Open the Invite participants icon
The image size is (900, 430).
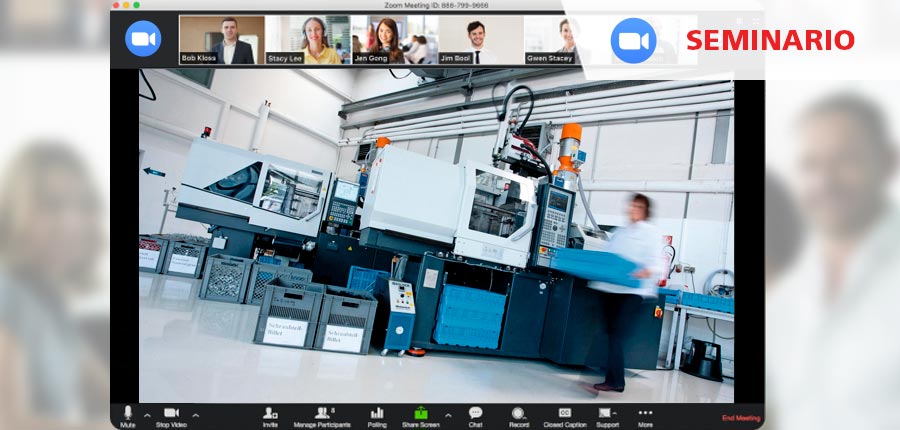270,413
